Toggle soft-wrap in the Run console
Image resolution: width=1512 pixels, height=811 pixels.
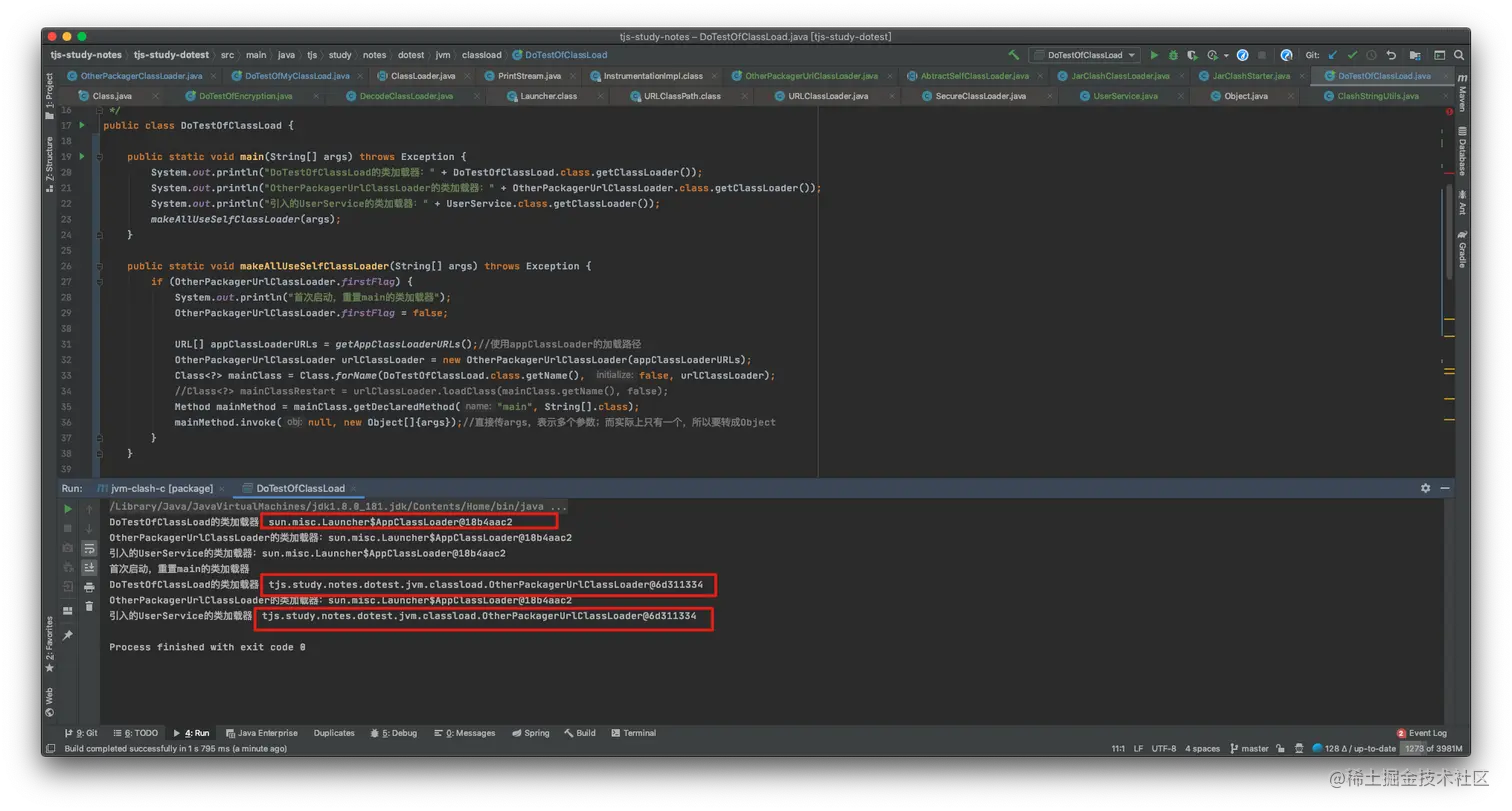[89, 548]
